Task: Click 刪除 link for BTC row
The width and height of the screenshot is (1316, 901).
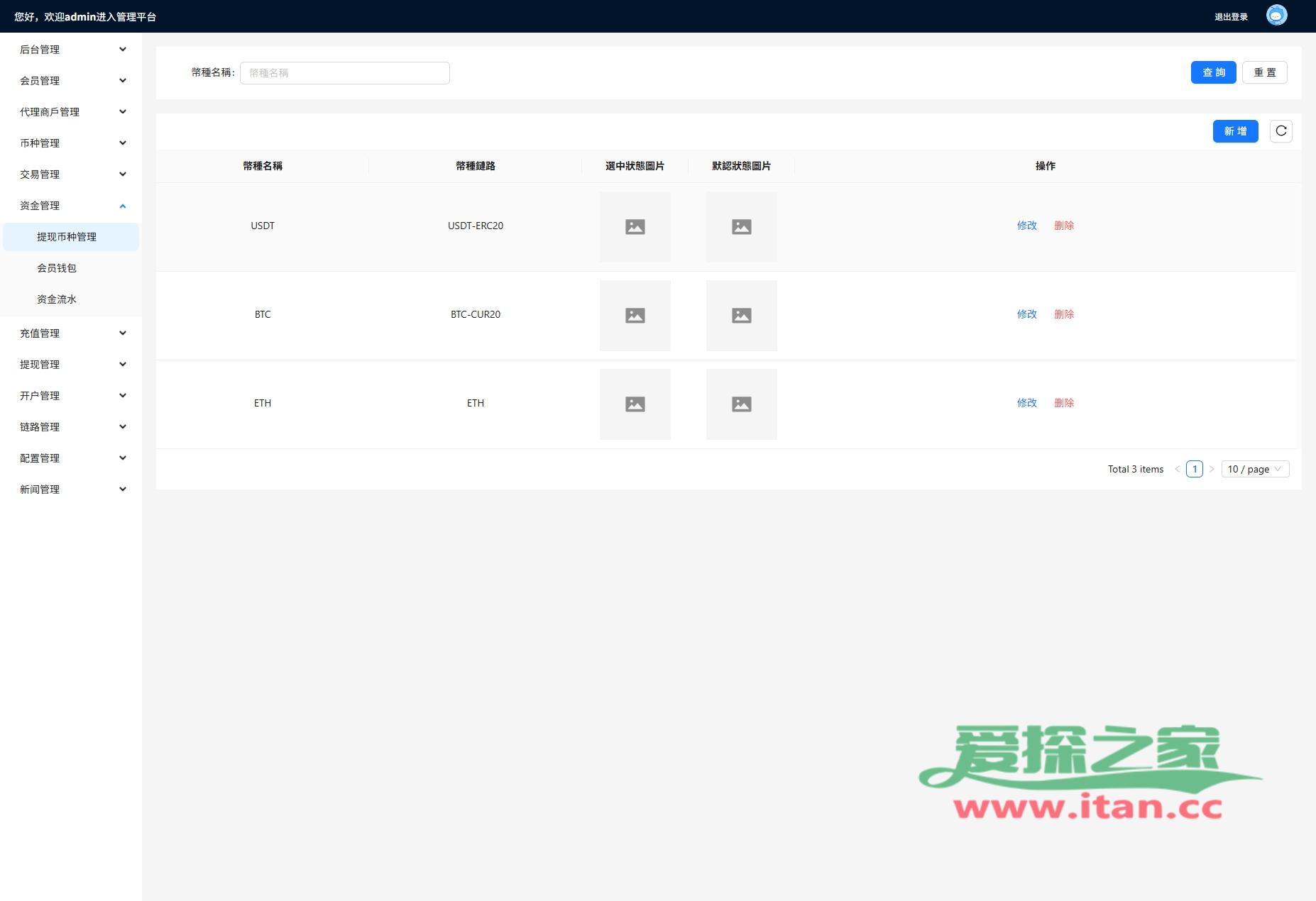Action: [x=1063, y=314]
